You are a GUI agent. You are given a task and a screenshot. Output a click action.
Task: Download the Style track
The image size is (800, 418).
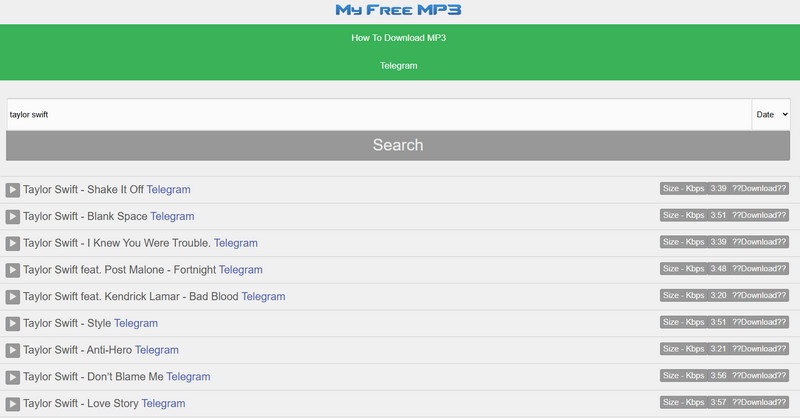click(759, 322)
